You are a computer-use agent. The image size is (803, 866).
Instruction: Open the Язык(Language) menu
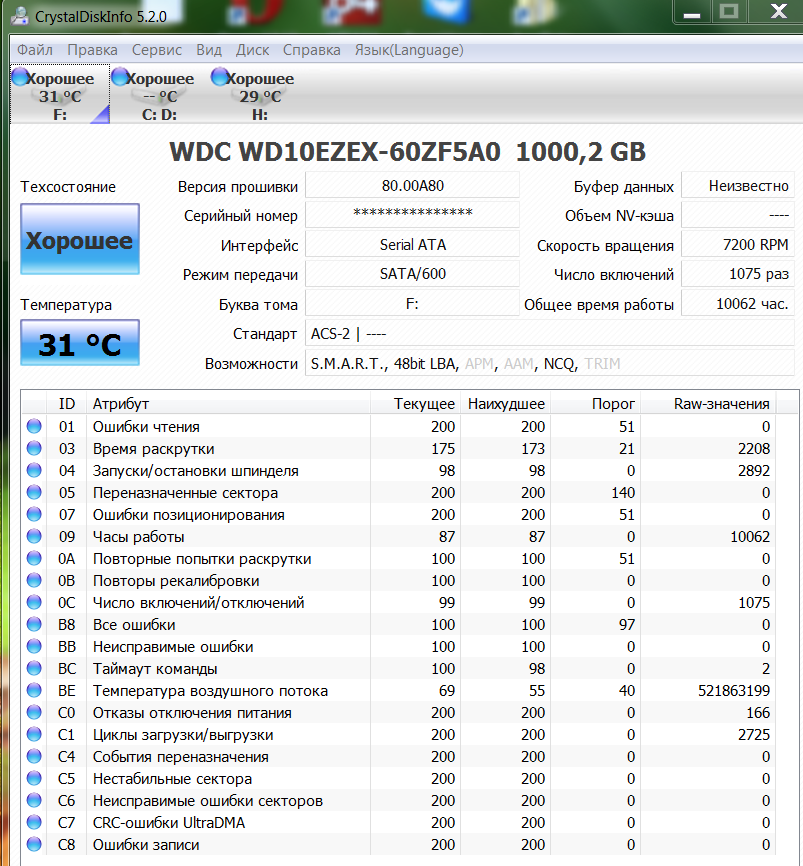[x=409, y=50]
